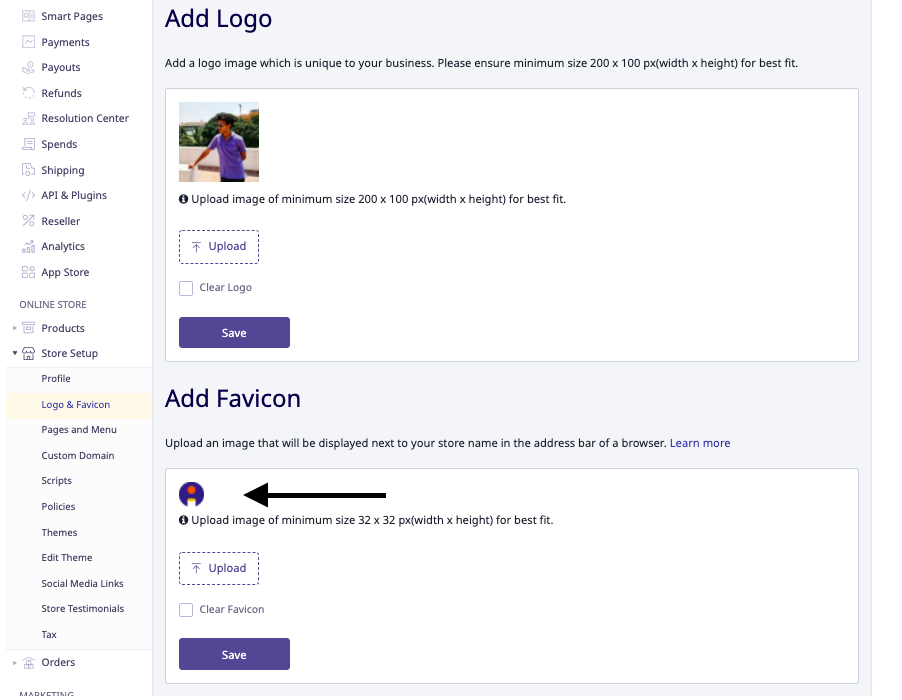Click the Payments chart icon
The width and height of the screenshot is (902, 700).
28,42
